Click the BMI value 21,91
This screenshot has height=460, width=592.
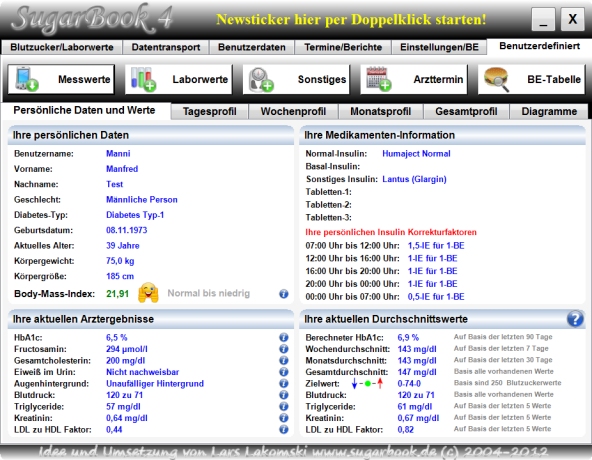click(117, 294)
